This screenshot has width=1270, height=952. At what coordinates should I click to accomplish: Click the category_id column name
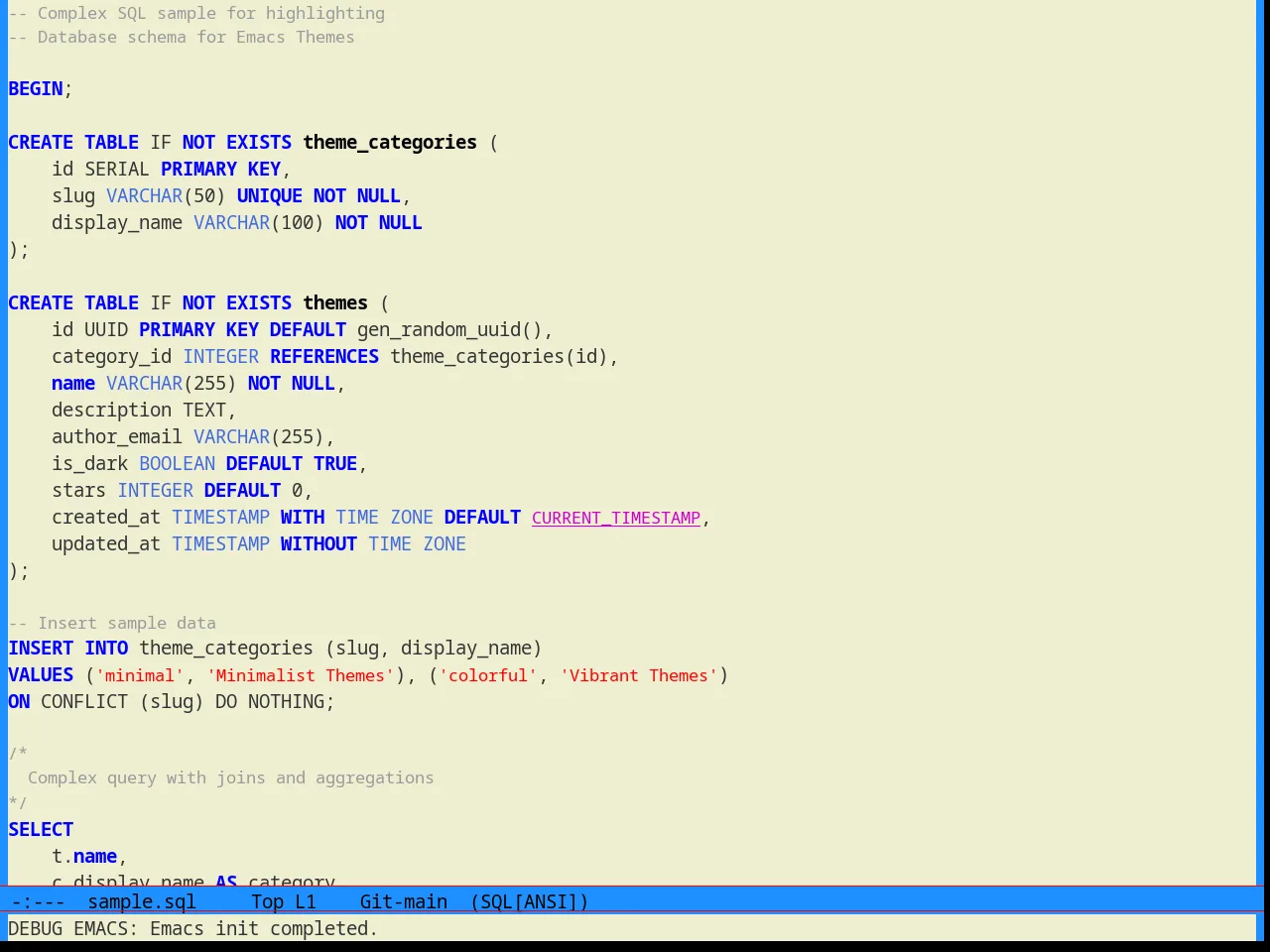(112, 357)
